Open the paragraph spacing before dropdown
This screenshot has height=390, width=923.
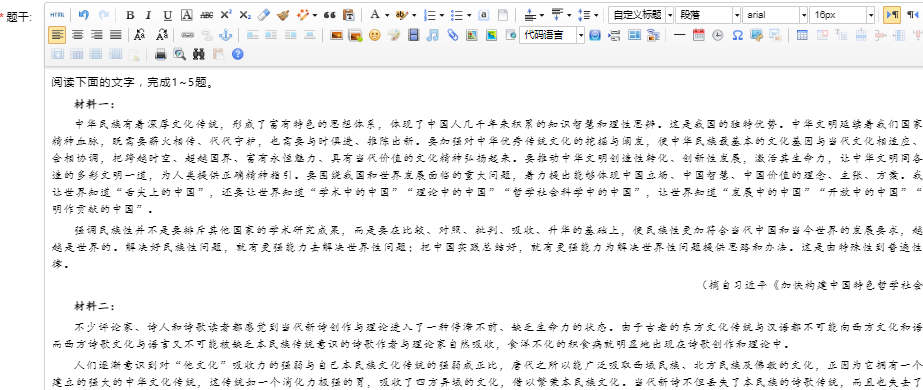pyautogui.click(x=542, y=15)
